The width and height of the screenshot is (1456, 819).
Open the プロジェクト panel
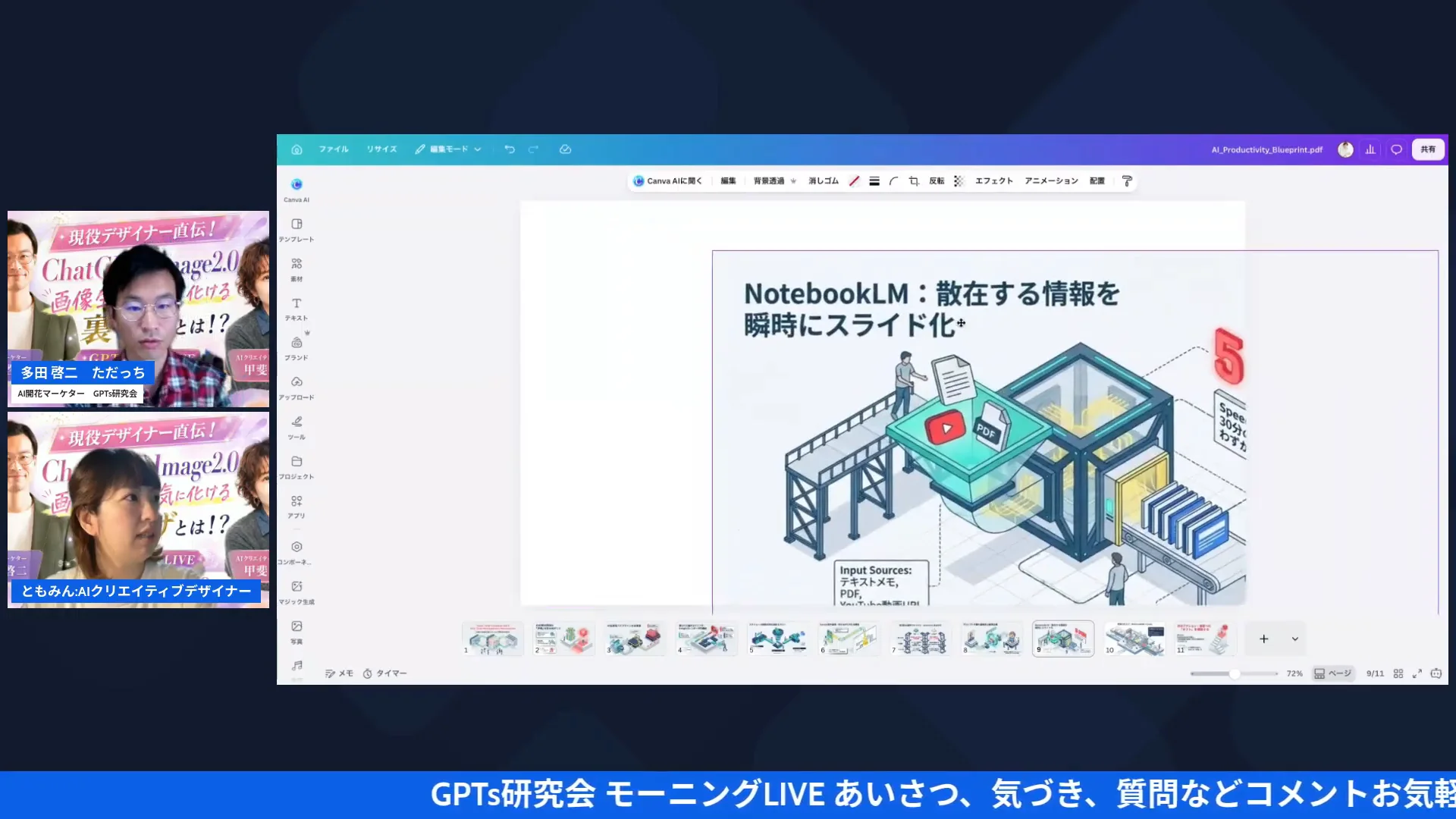(x=297, y=467)
